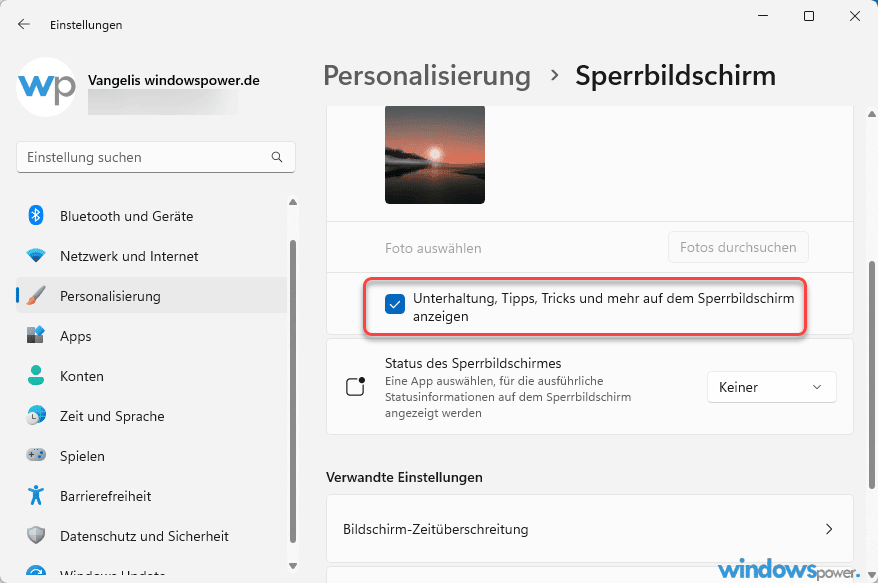This screenshot has width=878, height=583.
Task: Select Personalisierung in sidebar
Action: (151, 296)
